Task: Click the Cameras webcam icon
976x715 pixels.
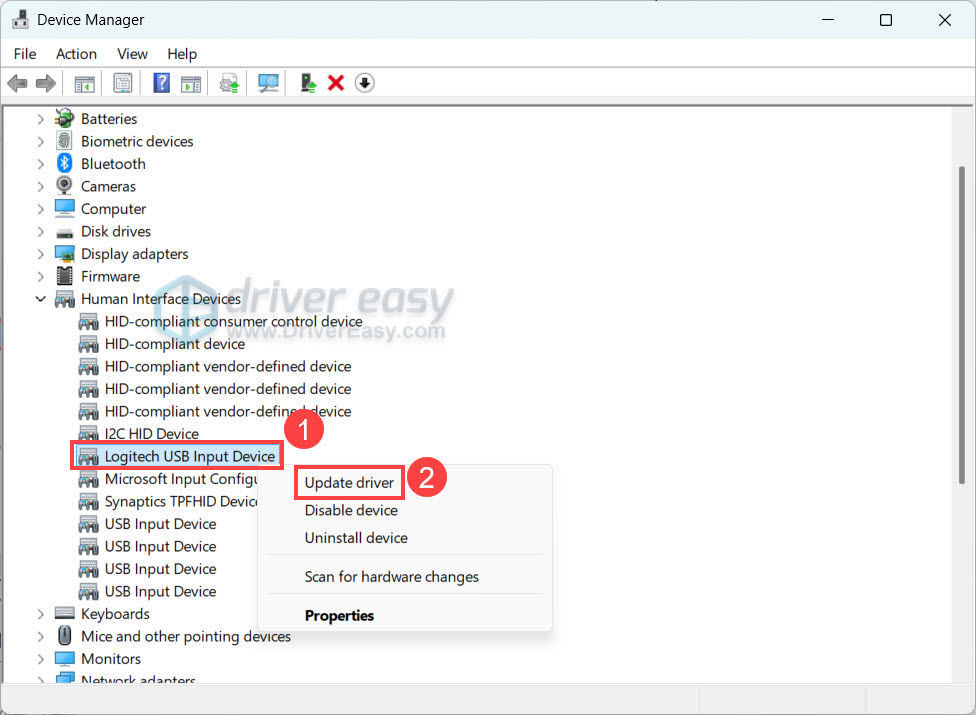Action: (64, 186)
